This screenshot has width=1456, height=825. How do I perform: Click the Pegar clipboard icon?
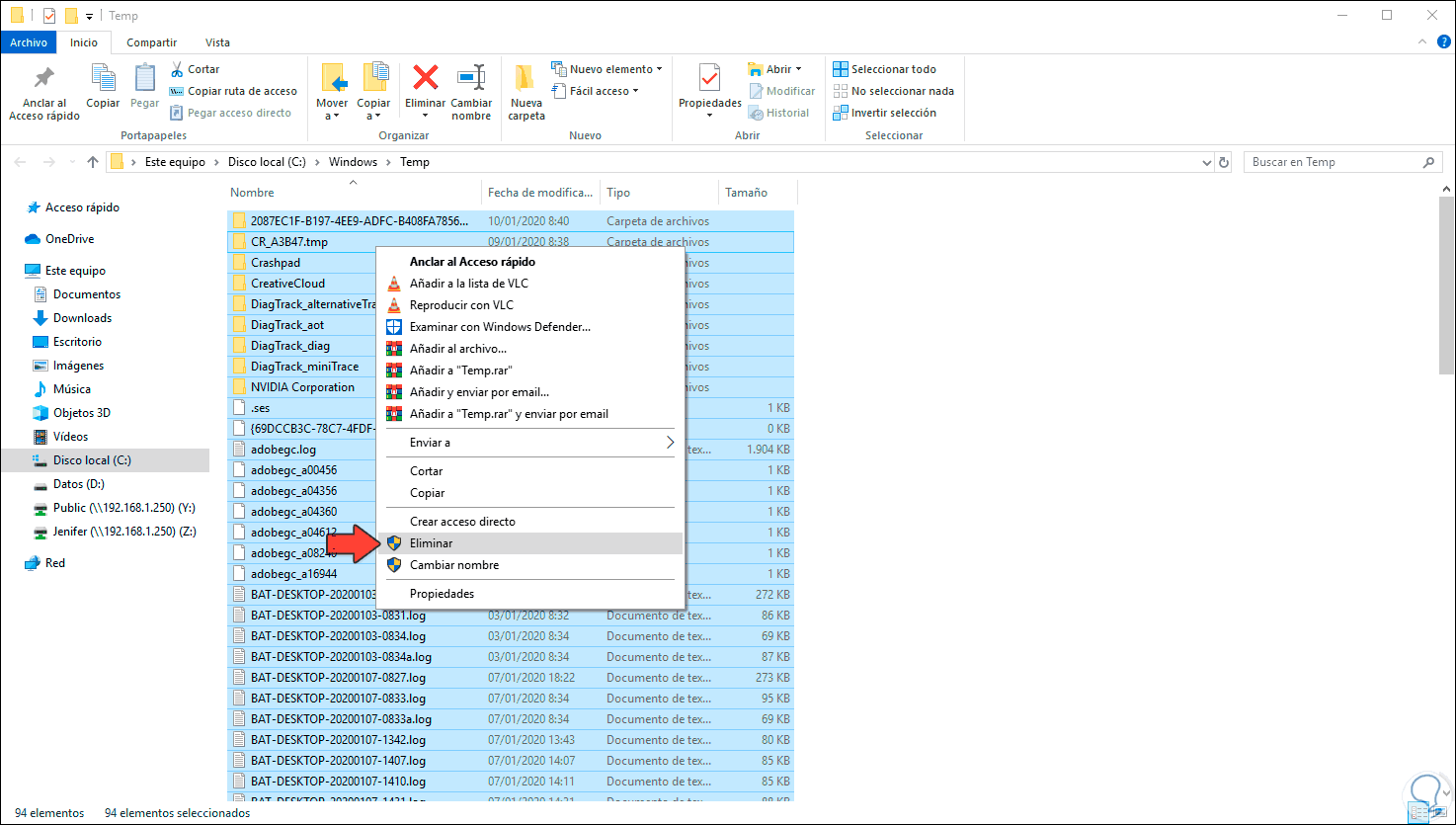tap(145, 78)
